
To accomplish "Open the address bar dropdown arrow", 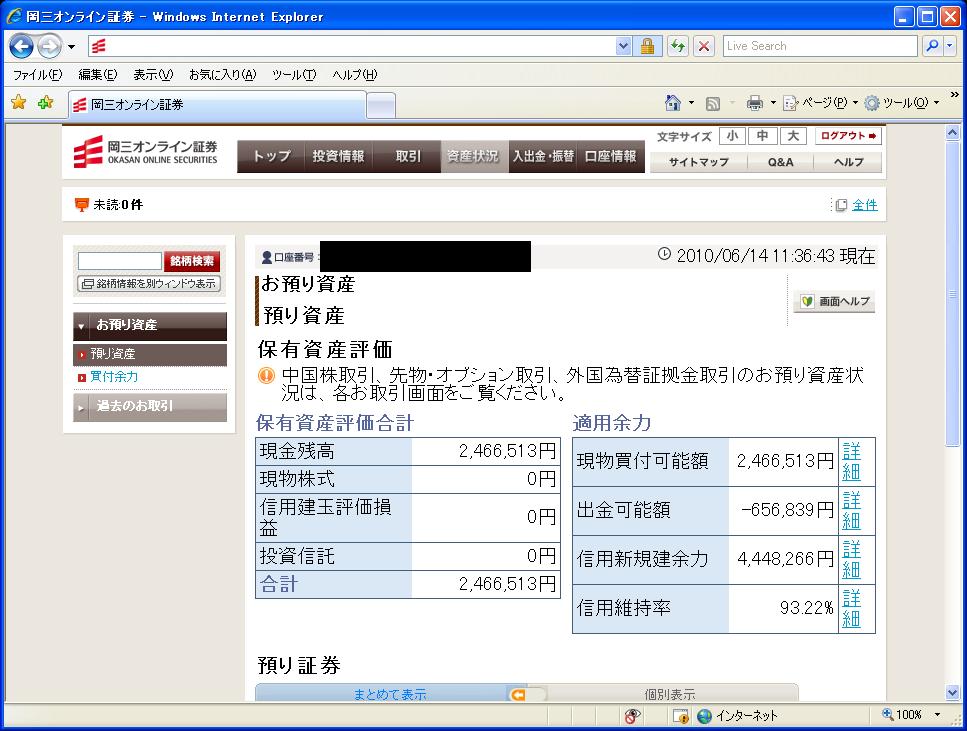I will [624, 46].
